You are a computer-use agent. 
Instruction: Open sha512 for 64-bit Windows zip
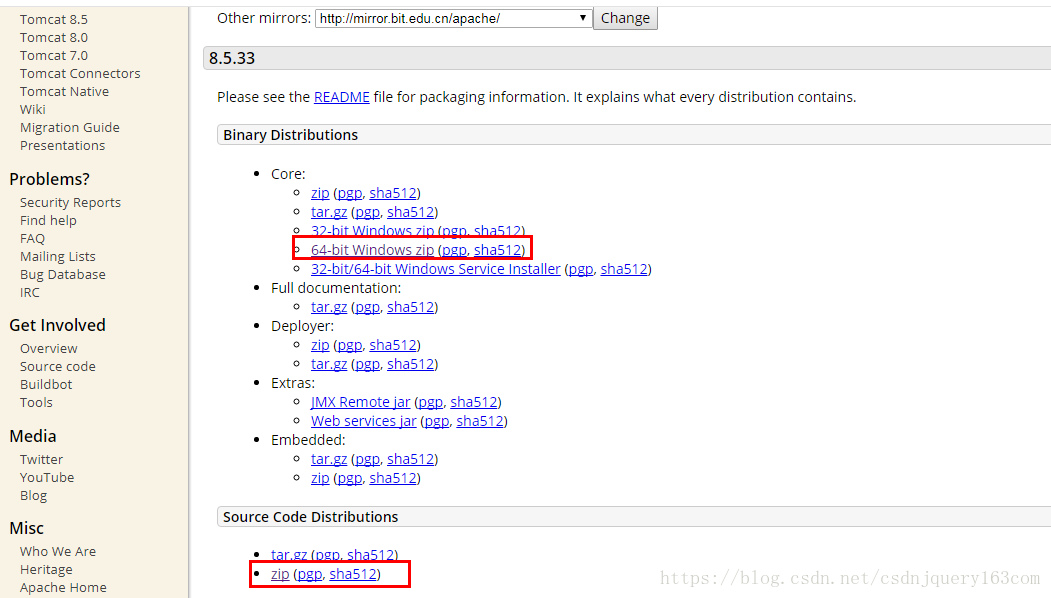(497, 250)
